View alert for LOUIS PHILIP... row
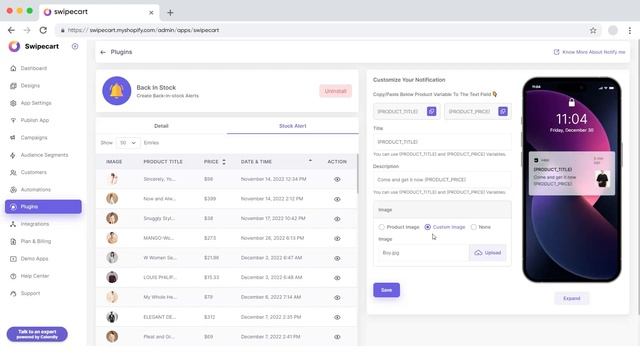 (x=337, y=278)
